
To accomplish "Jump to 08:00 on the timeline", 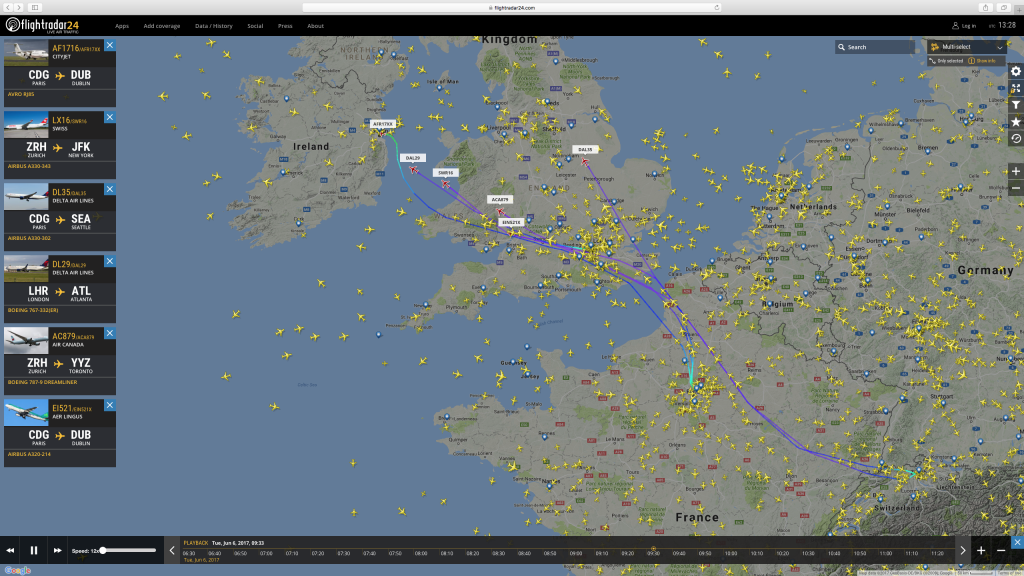I will [x=421, y=554].
